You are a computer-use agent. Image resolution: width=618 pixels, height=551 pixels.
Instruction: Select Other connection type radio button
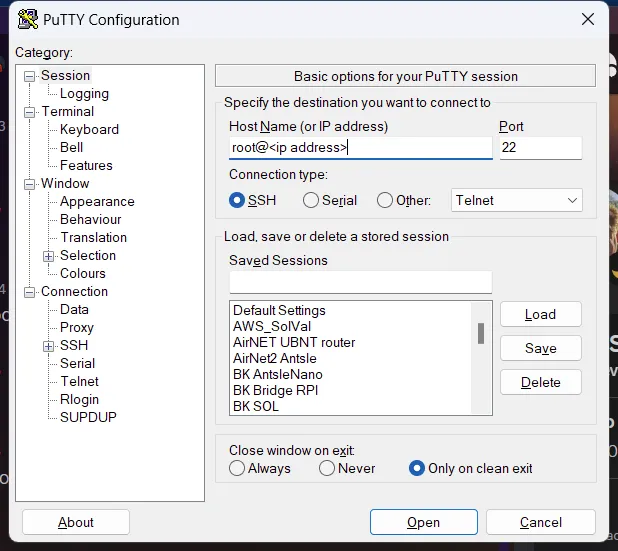[x=385, y=200]
